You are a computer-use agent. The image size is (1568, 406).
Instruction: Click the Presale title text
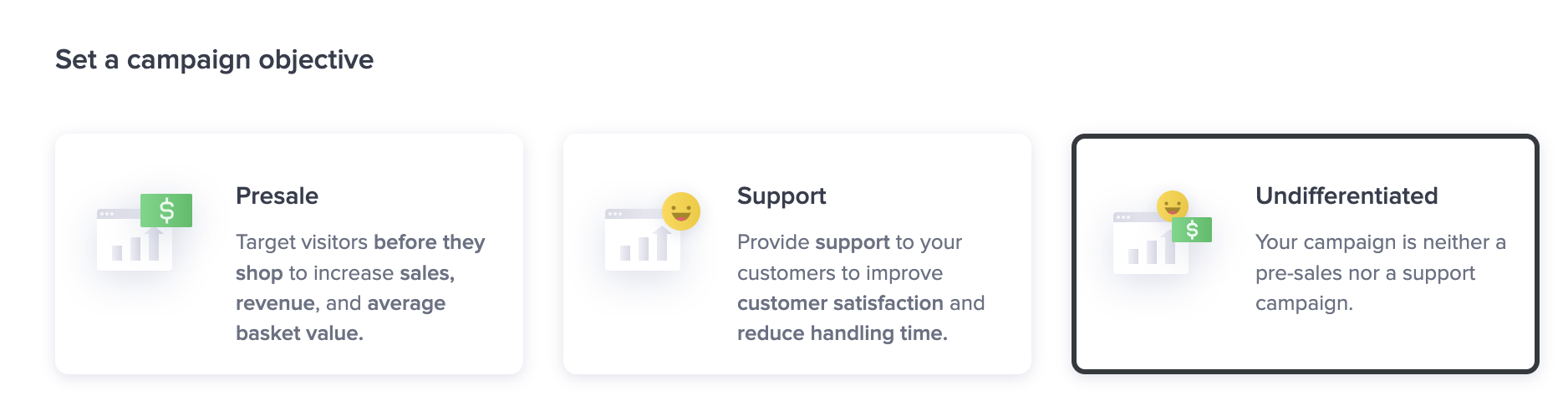(277, 196)
